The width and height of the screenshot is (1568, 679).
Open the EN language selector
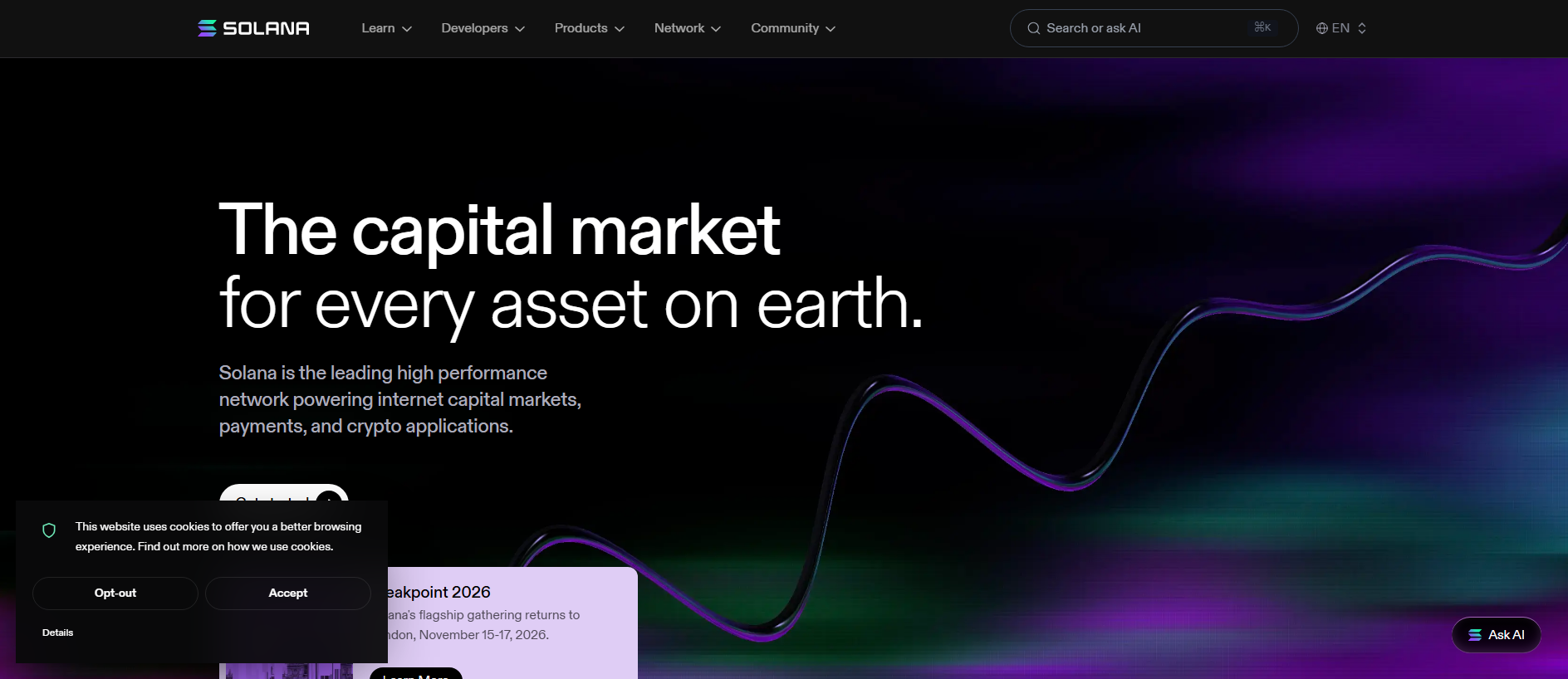point(1341,28)
